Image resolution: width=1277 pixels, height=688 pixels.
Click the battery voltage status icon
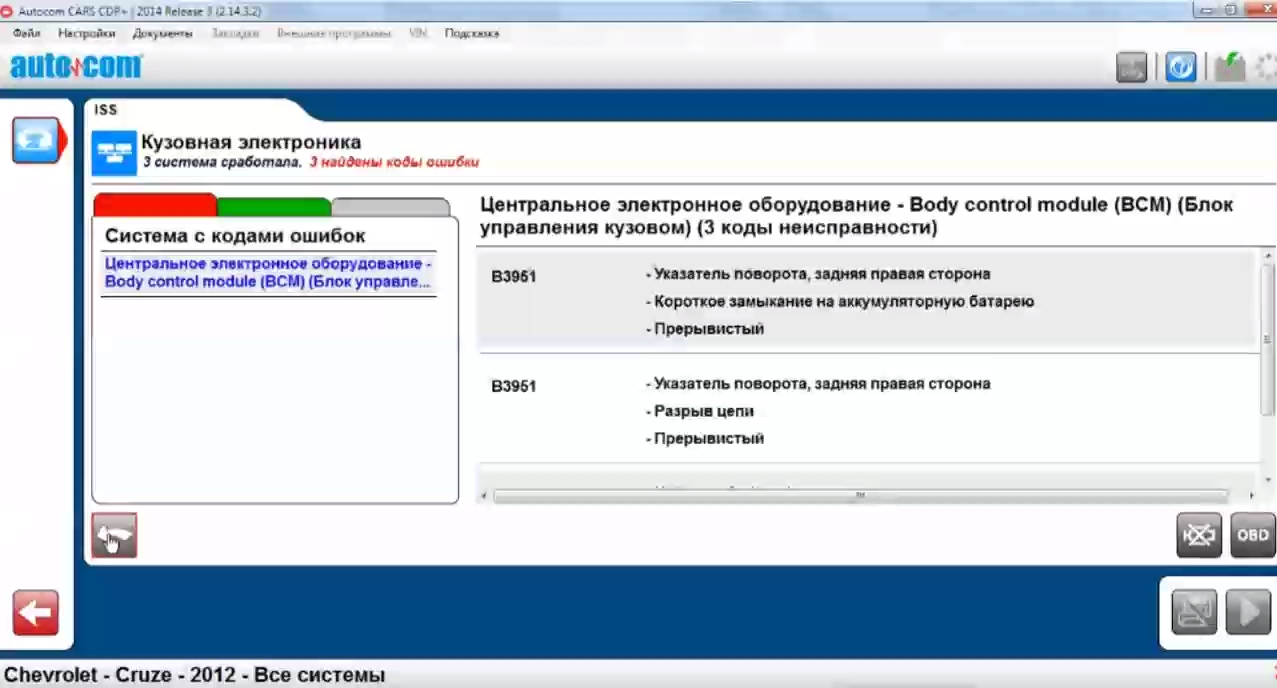pyautogui.click(x=1229, y=67)
